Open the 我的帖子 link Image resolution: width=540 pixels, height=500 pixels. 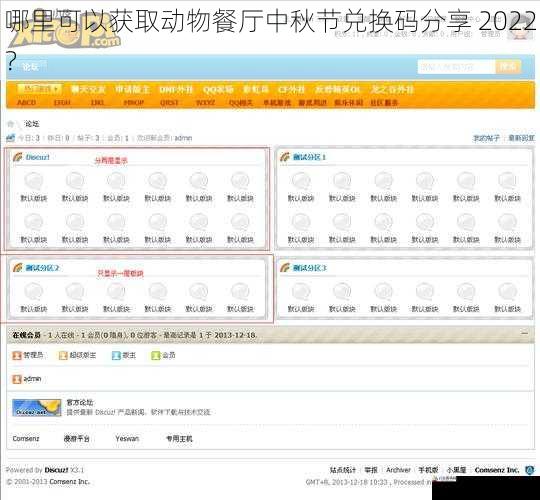486,138
